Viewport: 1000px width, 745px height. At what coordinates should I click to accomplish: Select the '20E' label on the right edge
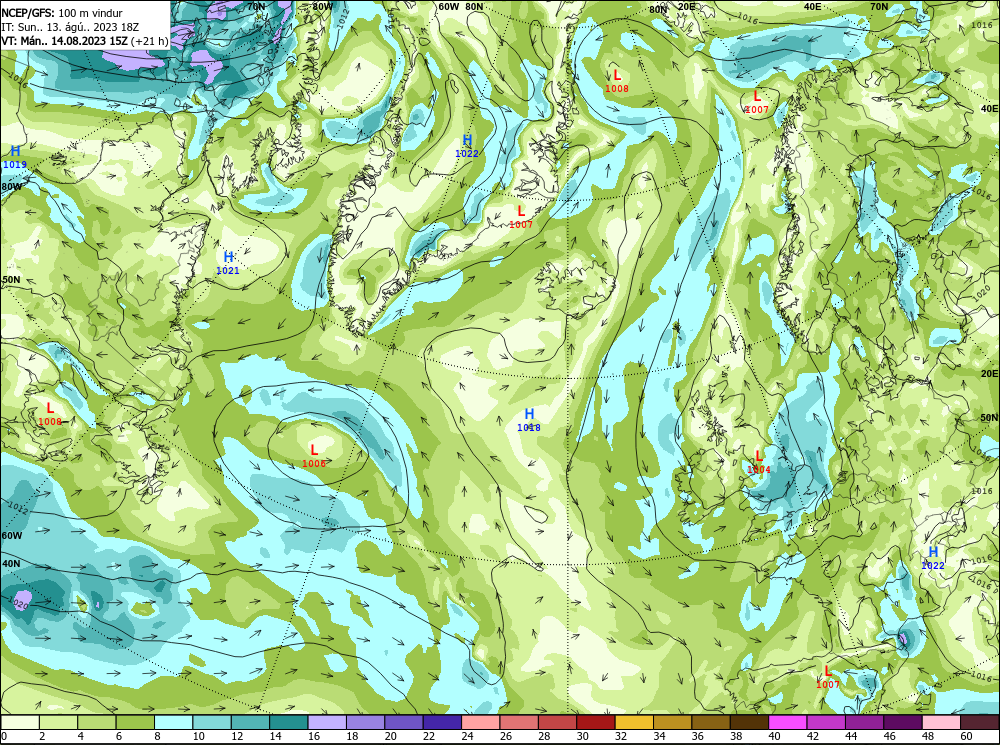click(x=989, y=374)
